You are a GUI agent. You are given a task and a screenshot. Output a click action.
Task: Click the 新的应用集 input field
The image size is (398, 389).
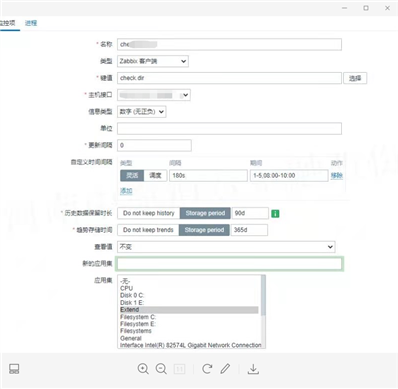coord(229,264)
